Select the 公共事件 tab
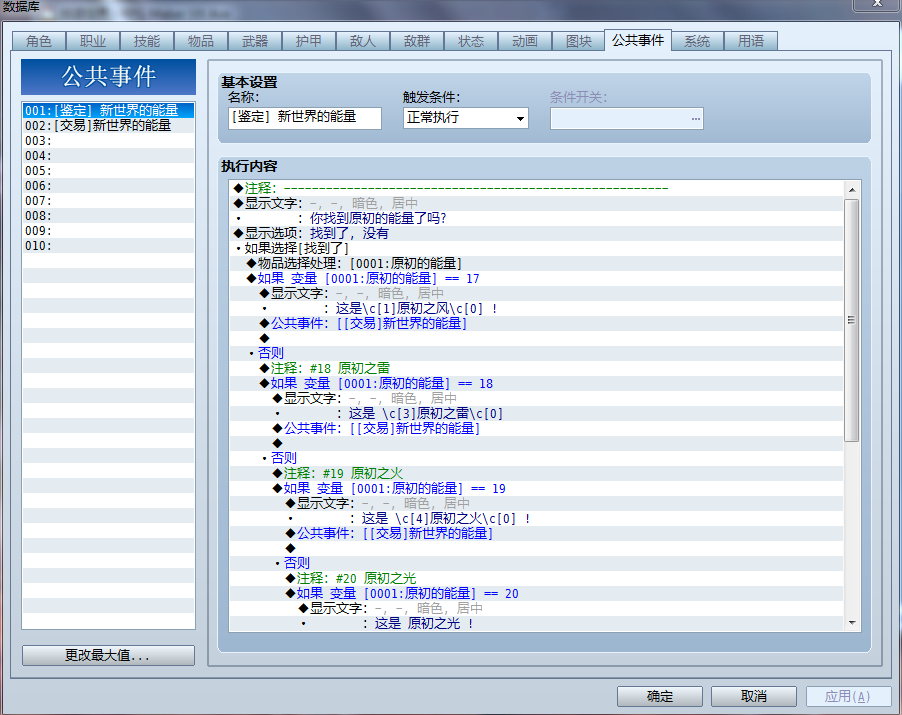The height and width of the screenshot is (715, 902). (638, 40)
